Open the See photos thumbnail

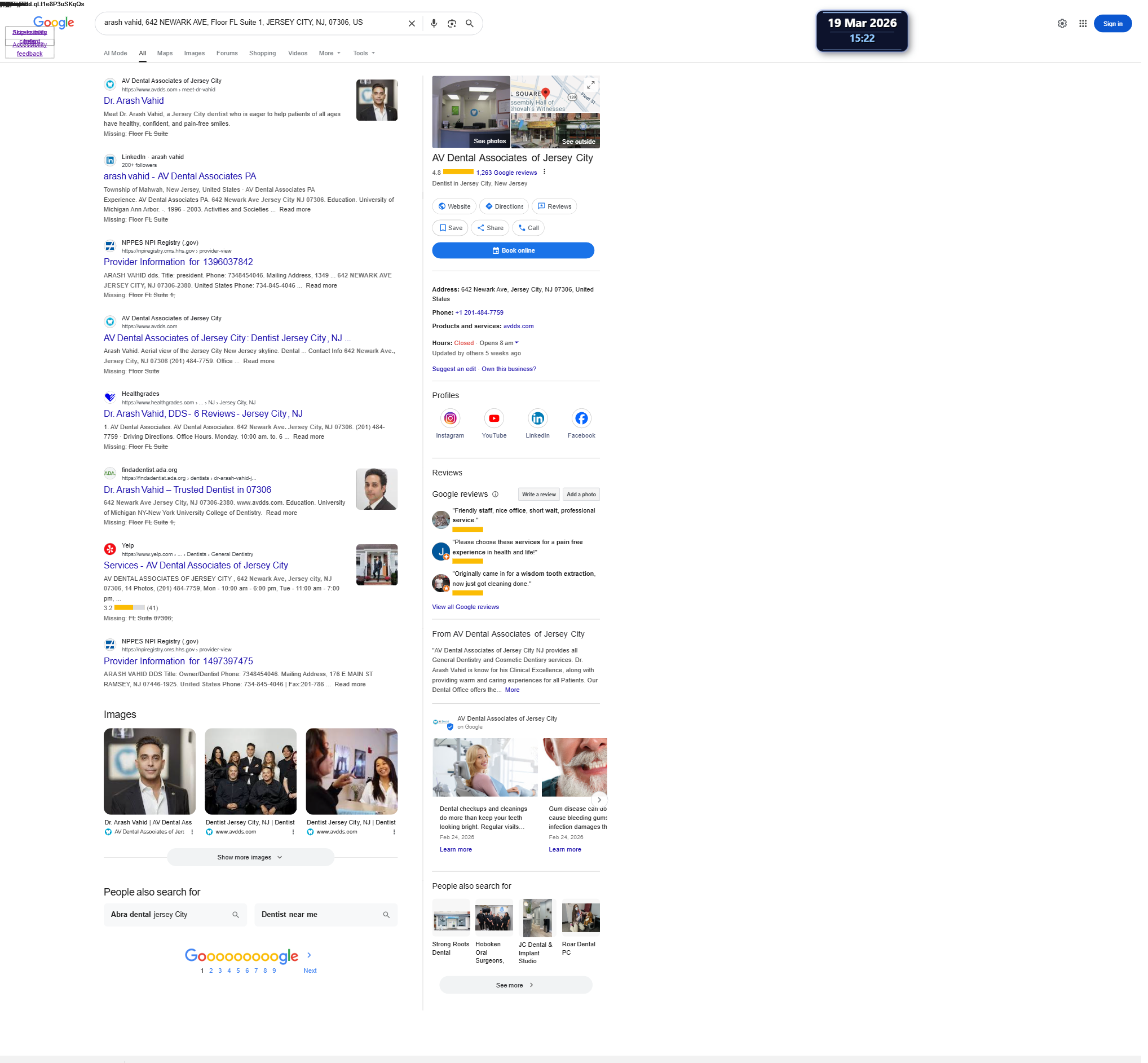[x=470, y=112]
